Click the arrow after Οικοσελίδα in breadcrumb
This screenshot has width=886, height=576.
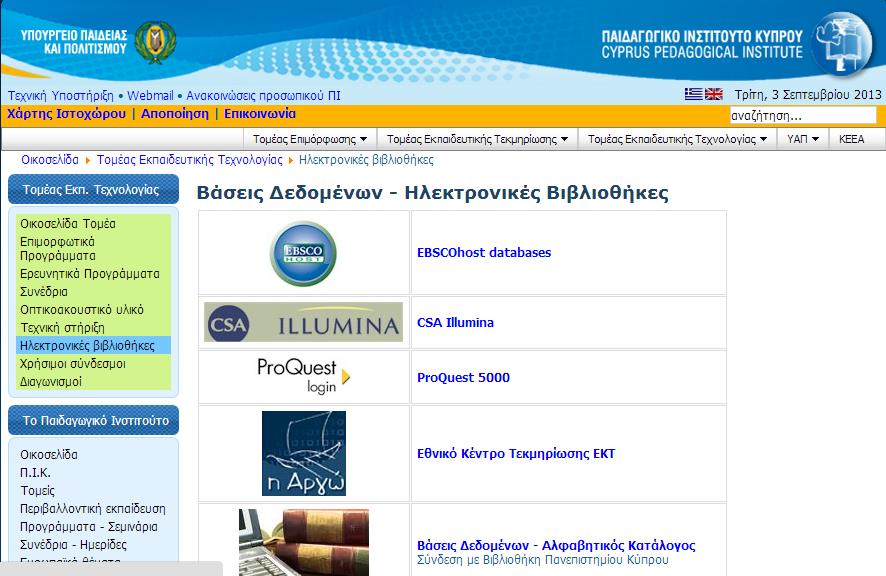[88, 161]
